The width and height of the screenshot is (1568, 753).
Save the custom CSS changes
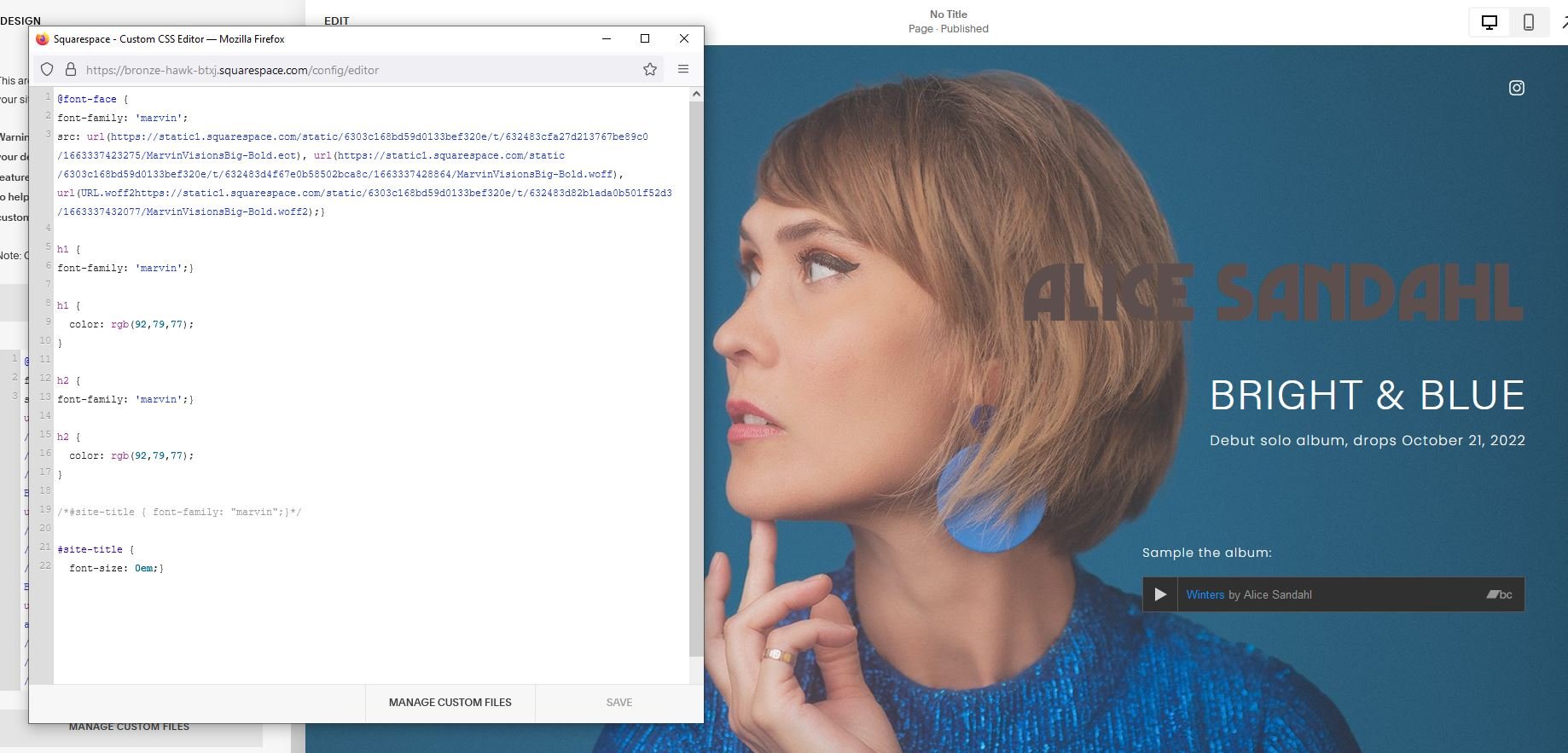pos(619,703)
